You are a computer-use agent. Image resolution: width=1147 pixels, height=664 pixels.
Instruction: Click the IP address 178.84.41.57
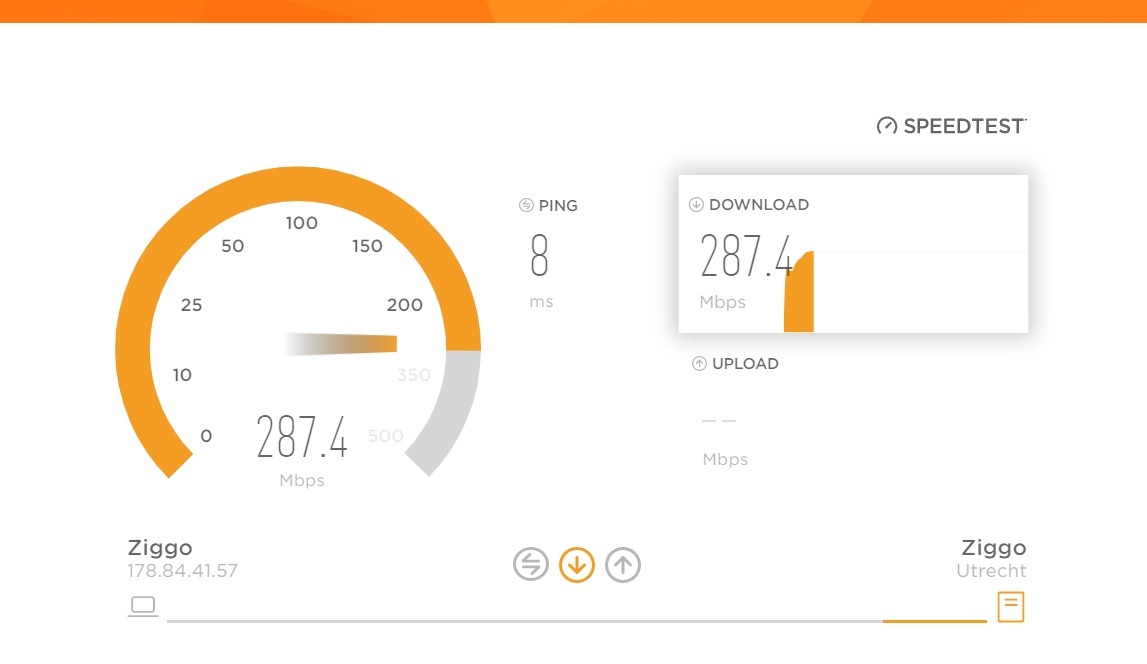point(182,572)
